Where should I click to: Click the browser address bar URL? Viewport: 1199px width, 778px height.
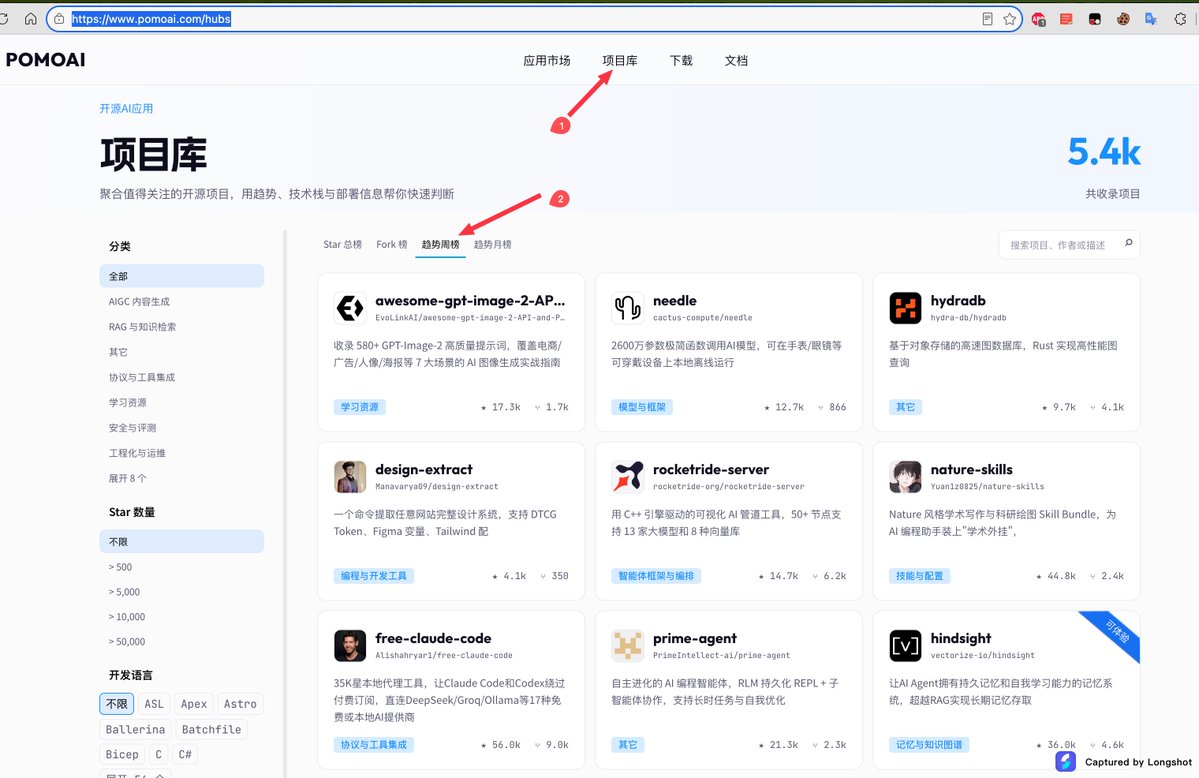(151, 19)
